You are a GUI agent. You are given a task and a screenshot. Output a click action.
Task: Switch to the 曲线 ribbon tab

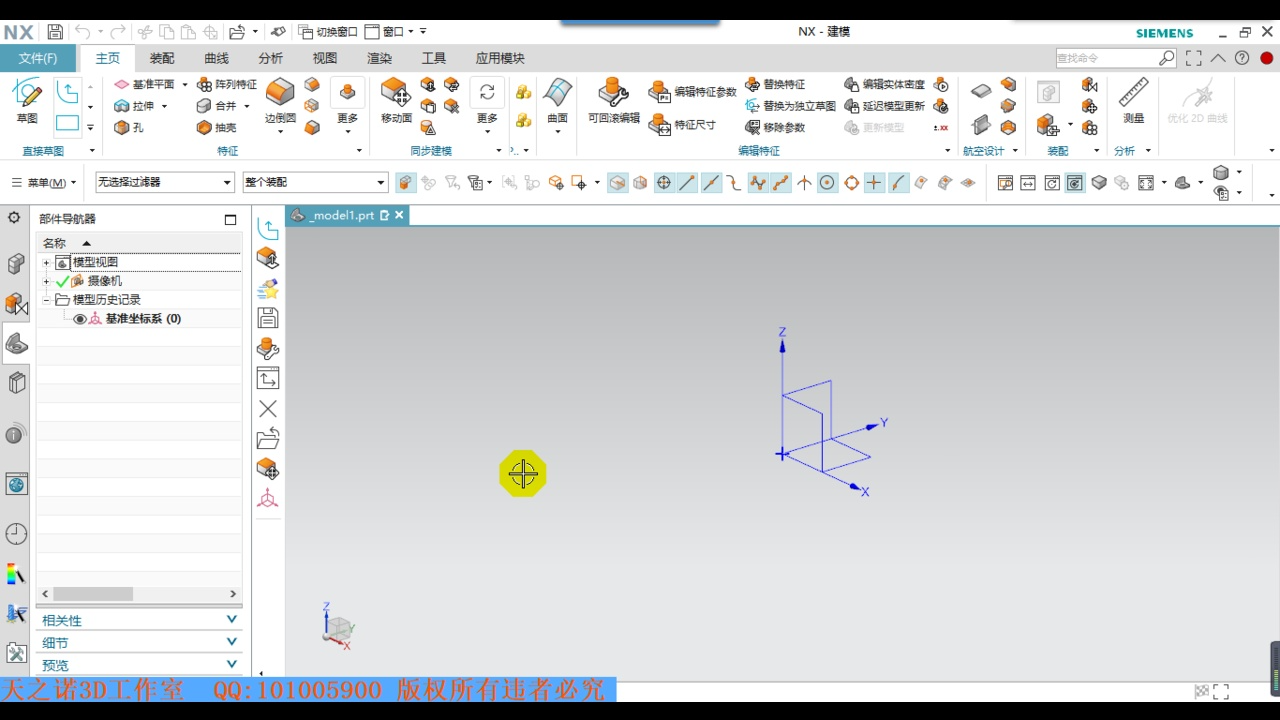coord(216,58)
